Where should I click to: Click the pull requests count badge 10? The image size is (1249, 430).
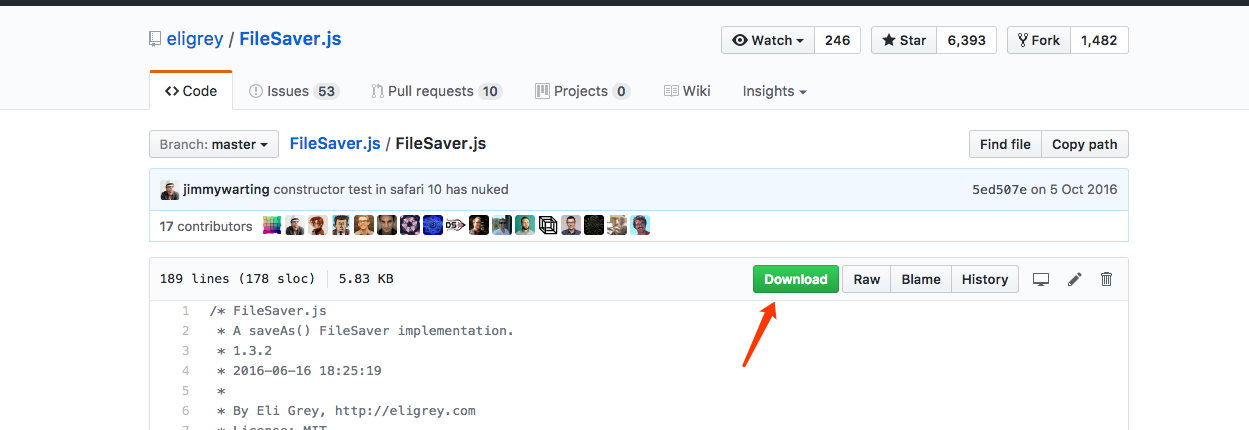(489, 91)
